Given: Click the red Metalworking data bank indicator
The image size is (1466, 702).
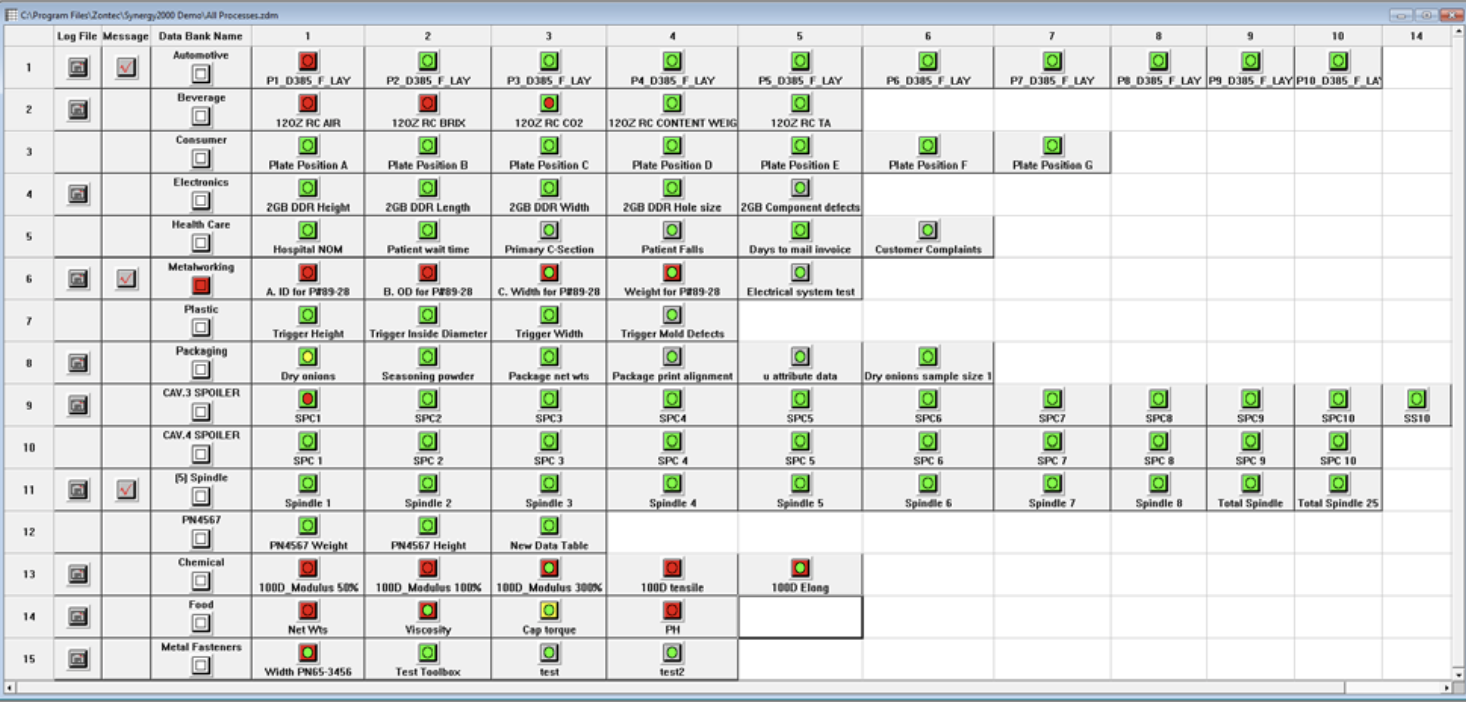Looking at the screenshot, I should tap(201, 285).
